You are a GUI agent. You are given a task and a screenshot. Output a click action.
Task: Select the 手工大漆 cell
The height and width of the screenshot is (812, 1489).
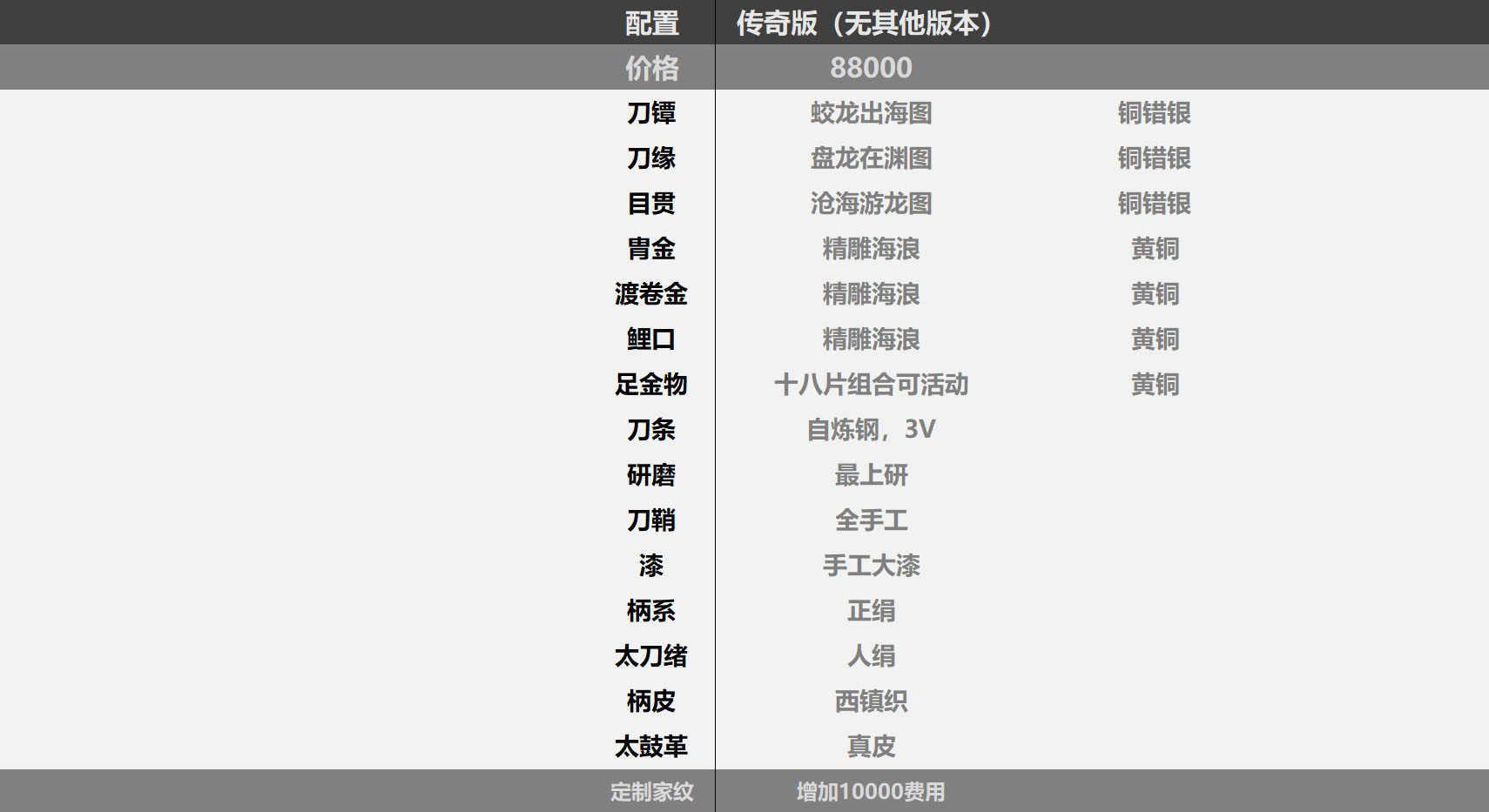(871, 566)
